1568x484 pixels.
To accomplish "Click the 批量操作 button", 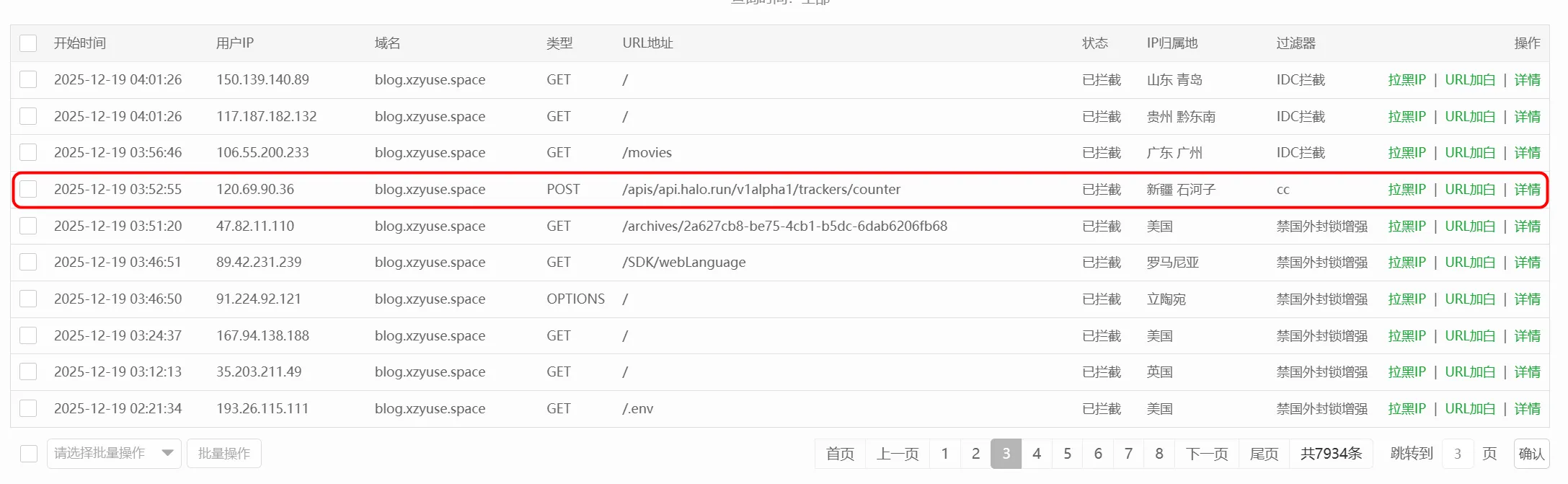I will (x=224, y=454).
